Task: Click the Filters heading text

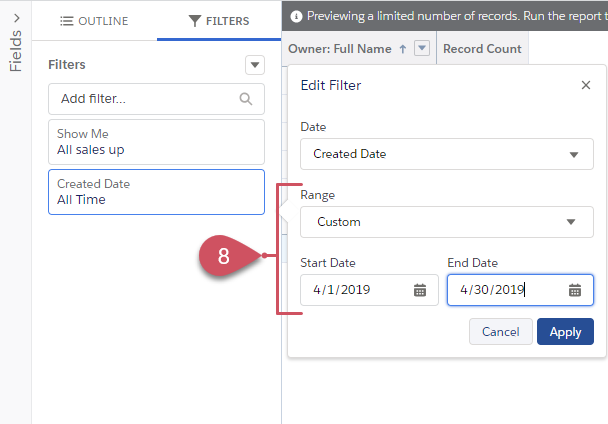Action: click(67, 64)
